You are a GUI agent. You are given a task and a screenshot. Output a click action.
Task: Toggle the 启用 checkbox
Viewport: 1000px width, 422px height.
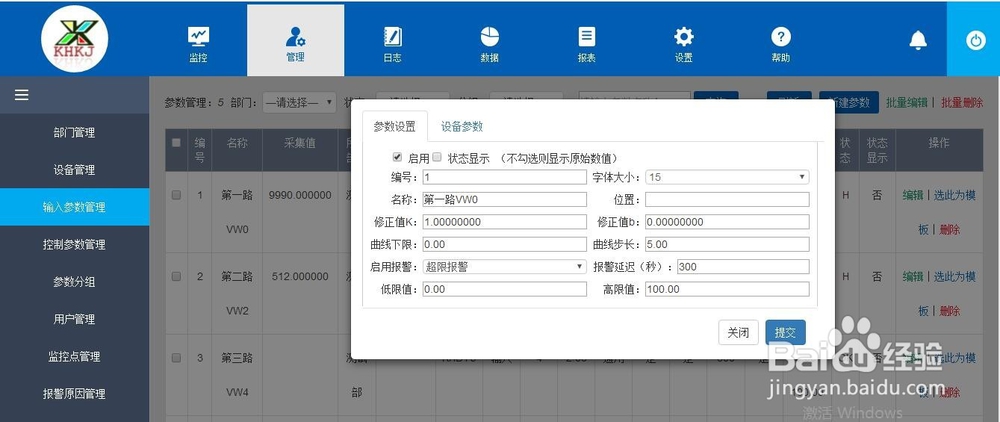click(397, 157)
